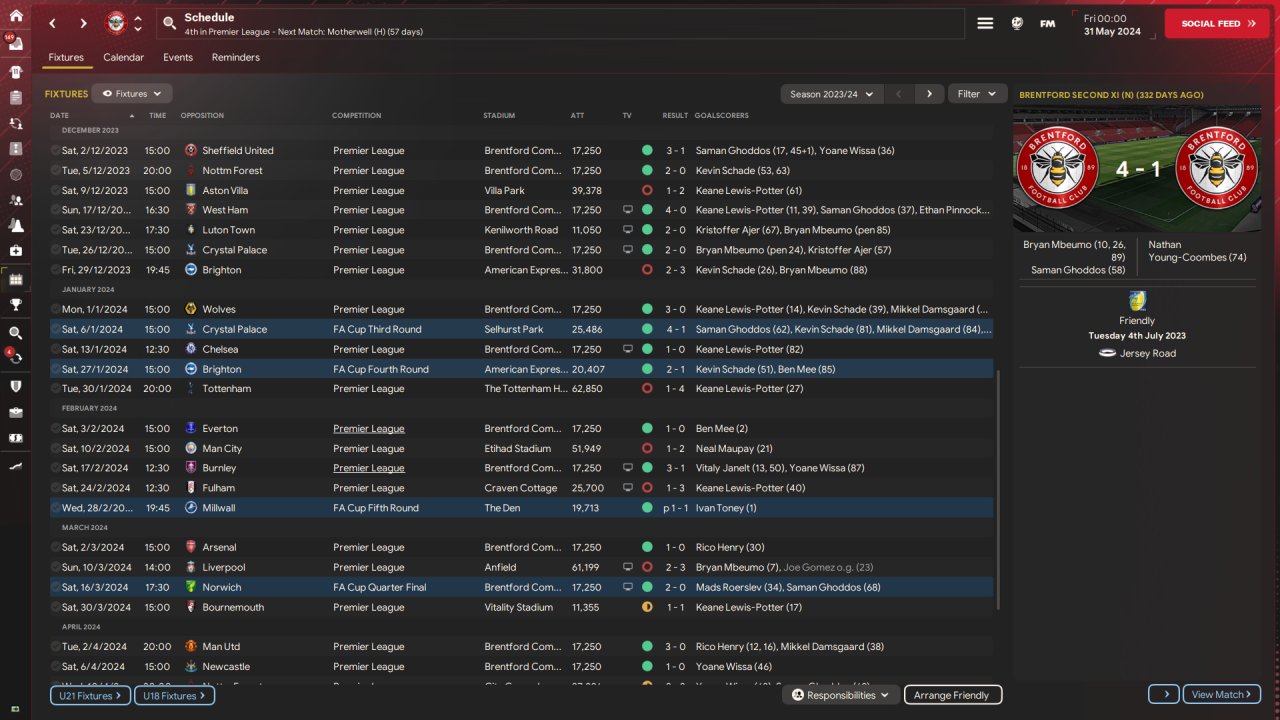The height and width of the screenshot is (720, 1280).
Task: Select the Man Utd fixture row circle
Action: click(x=56, y=647)
